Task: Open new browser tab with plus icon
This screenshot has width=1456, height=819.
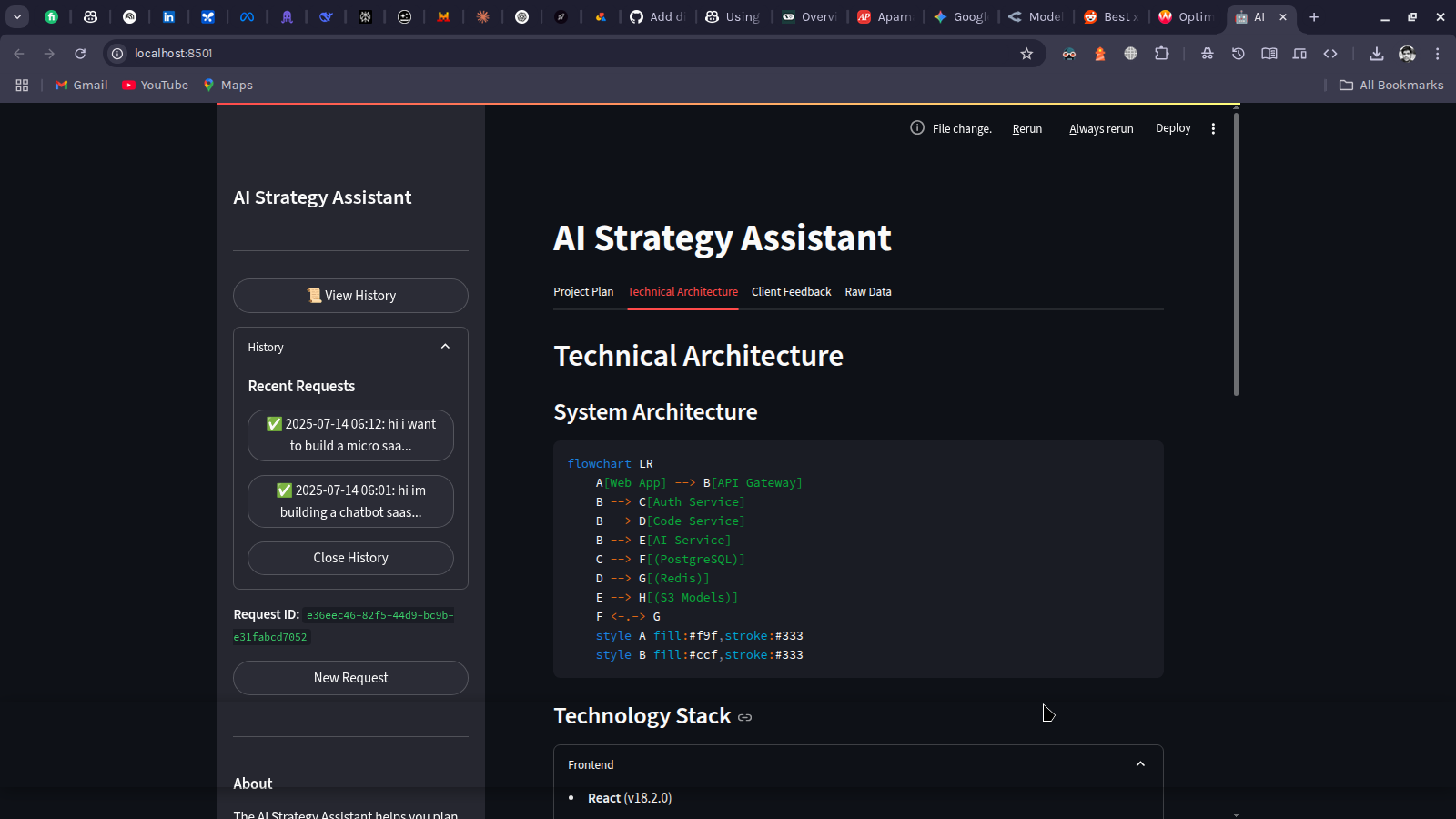Action: (1314, 16)
